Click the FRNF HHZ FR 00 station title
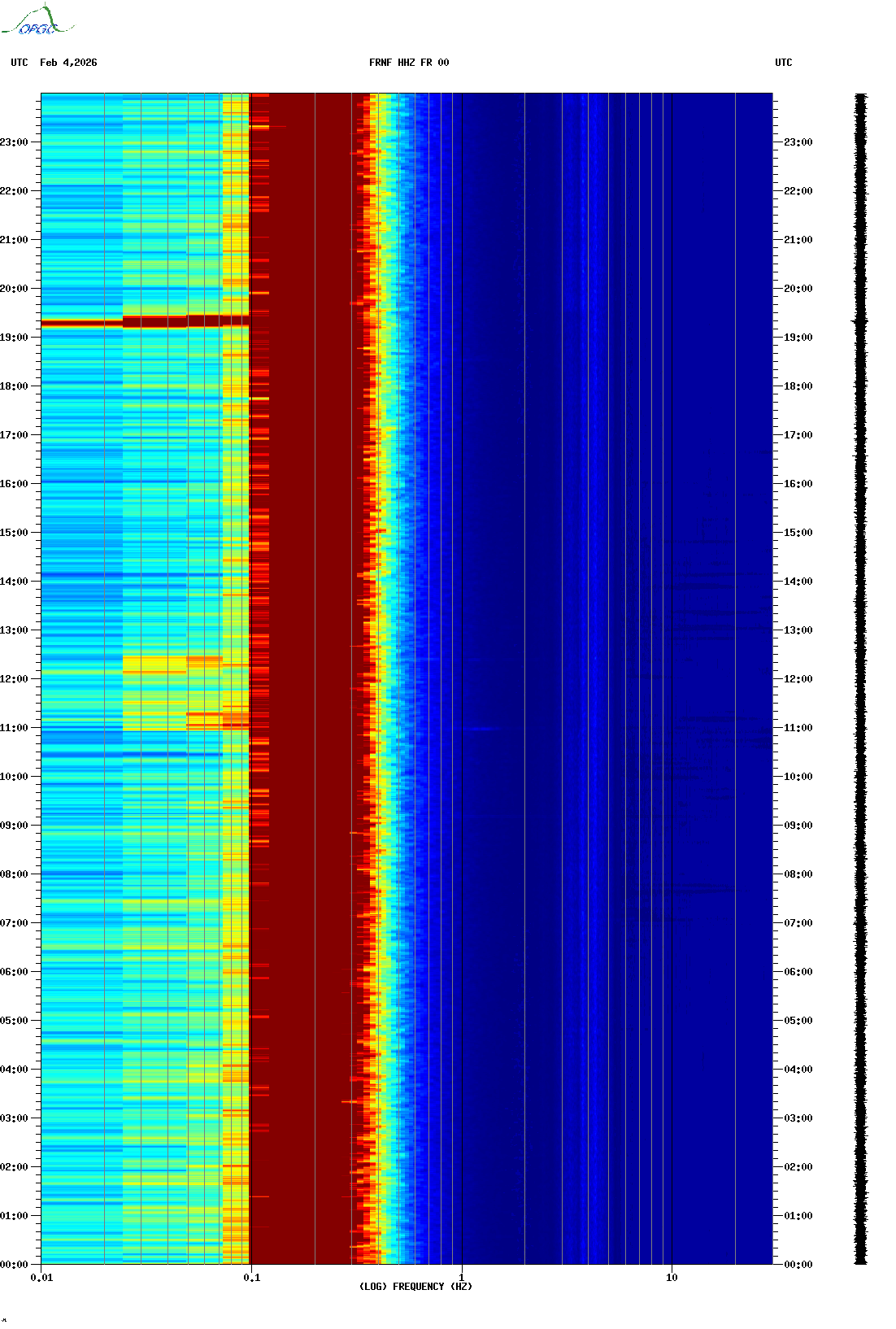This screenshot has height=1329, width=896. [408, 63]
